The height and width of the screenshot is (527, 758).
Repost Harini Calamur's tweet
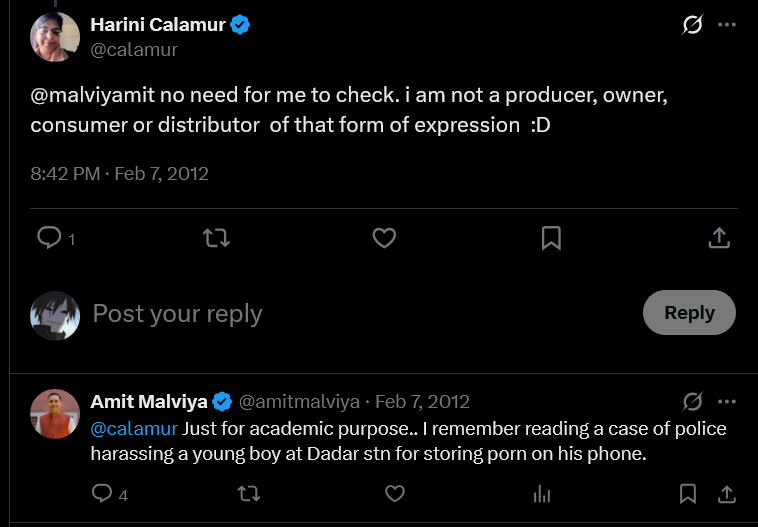tap(216, 238)
